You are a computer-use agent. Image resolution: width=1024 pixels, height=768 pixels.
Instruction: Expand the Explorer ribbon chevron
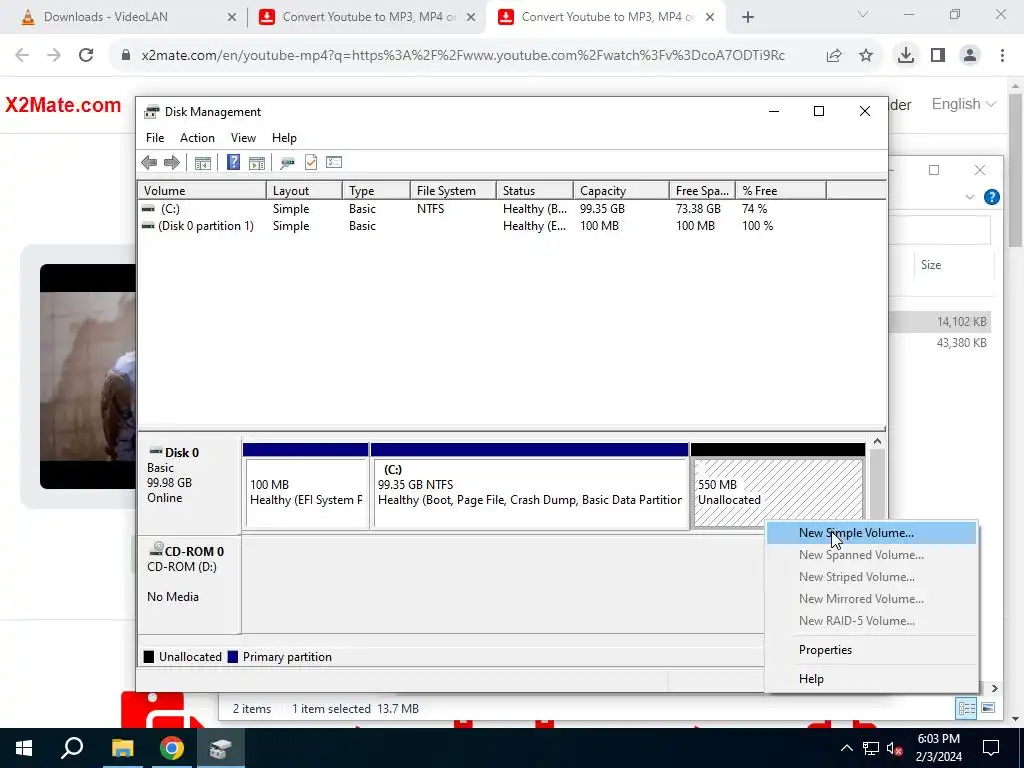[x=970, y=197]
